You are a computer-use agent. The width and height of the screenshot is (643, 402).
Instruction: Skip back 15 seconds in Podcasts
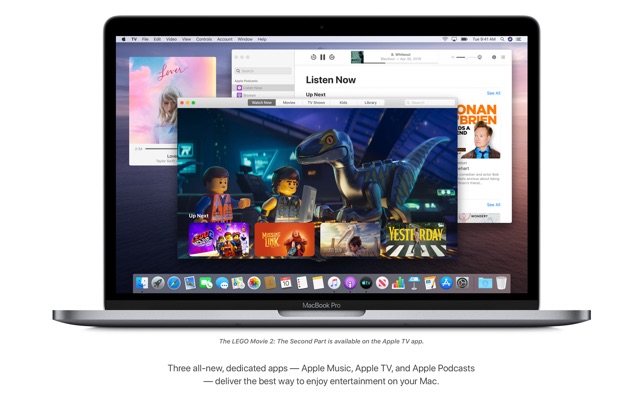[x=313, y=57]
